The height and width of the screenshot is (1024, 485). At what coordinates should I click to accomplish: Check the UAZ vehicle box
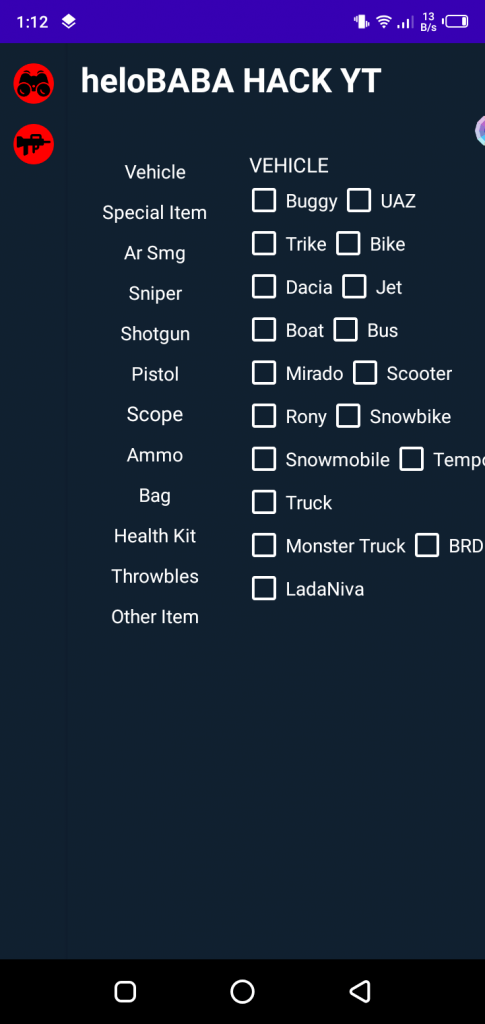tap(359, 200)
